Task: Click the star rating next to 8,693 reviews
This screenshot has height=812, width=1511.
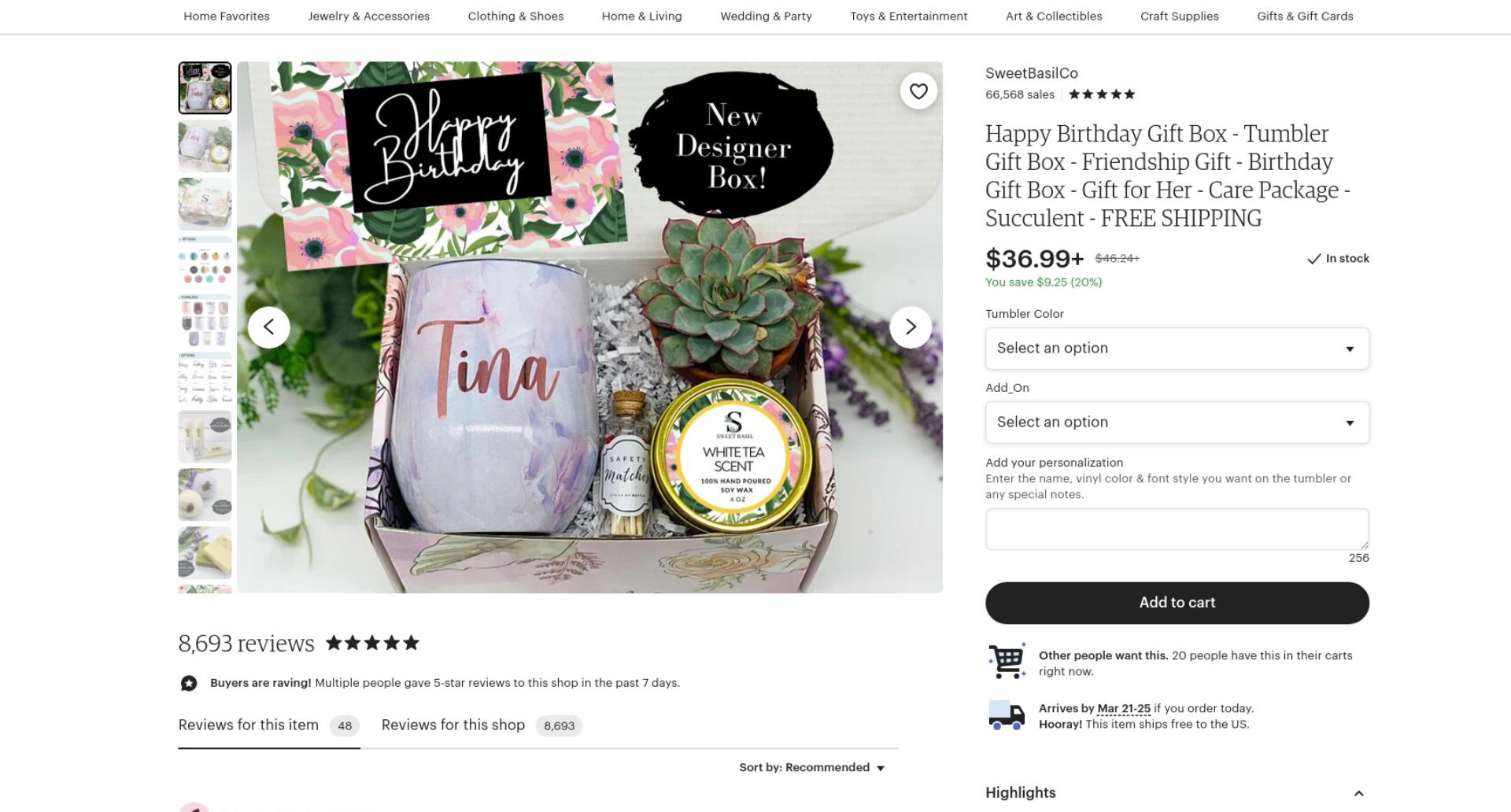Action: click(372, 643)
